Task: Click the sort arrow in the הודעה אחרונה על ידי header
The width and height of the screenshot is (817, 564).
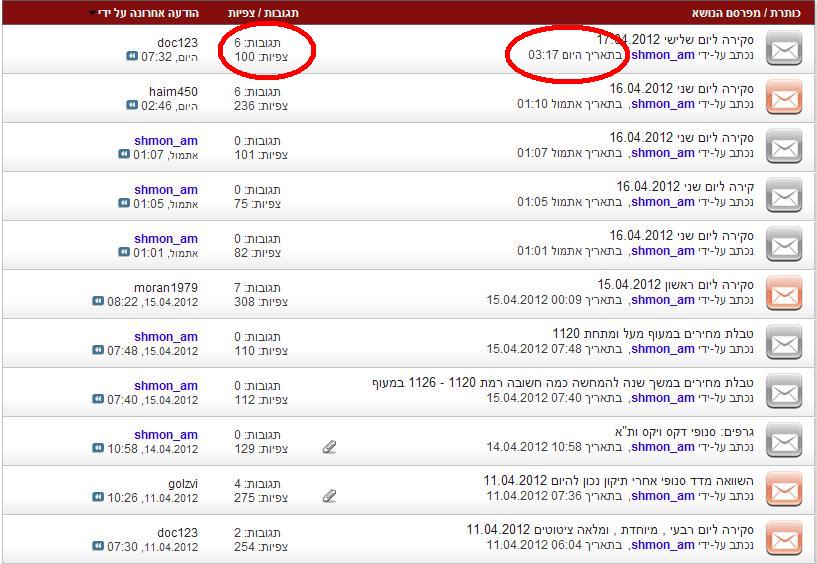Action: click(93, 13)
